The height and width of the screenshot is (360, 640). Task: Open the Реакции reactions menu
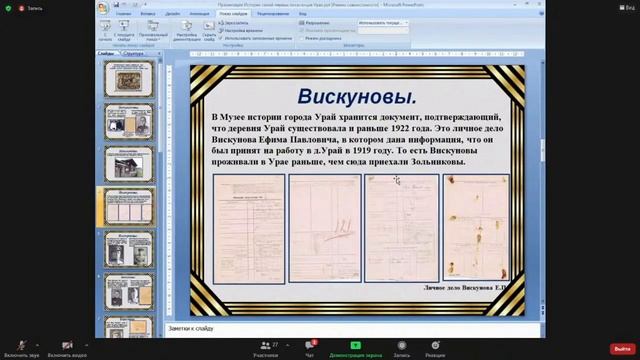[x=435, y=348]
